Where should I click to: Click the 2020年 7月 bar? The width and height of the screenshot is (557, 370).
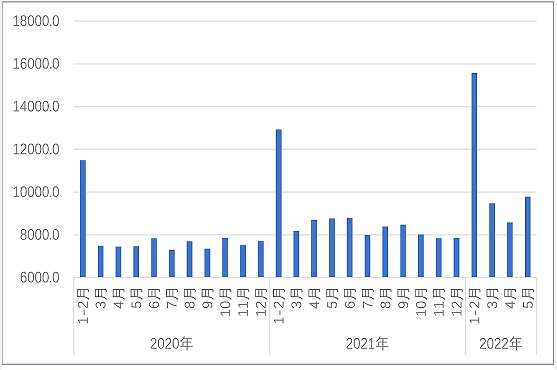(x=172, y=263)
